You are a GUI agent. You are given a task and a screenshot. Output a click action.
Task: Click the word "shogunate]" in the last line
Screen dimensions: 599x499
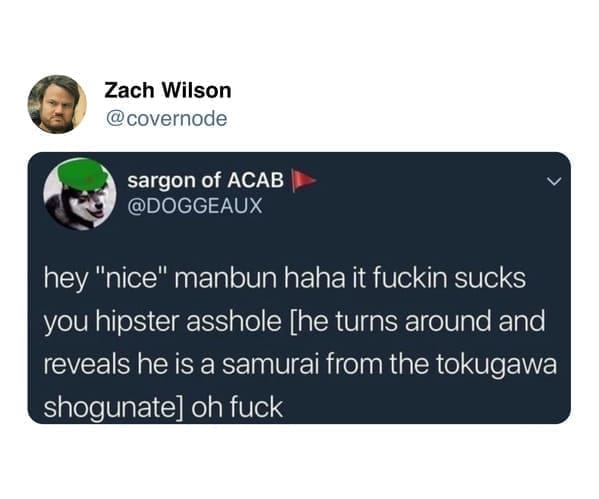pyautogui.click(x=113, y=409)
